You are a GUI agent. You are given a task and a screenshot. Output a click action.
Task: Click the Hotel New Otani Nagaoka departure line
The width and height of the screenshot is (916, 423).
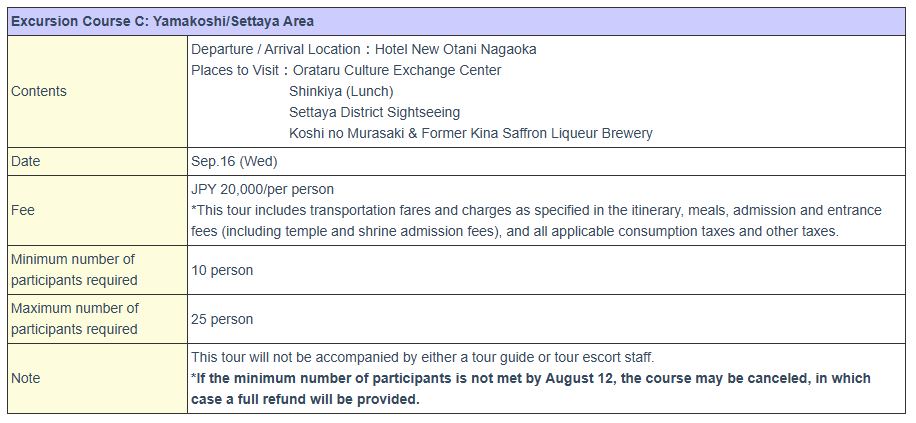[364, 50]
